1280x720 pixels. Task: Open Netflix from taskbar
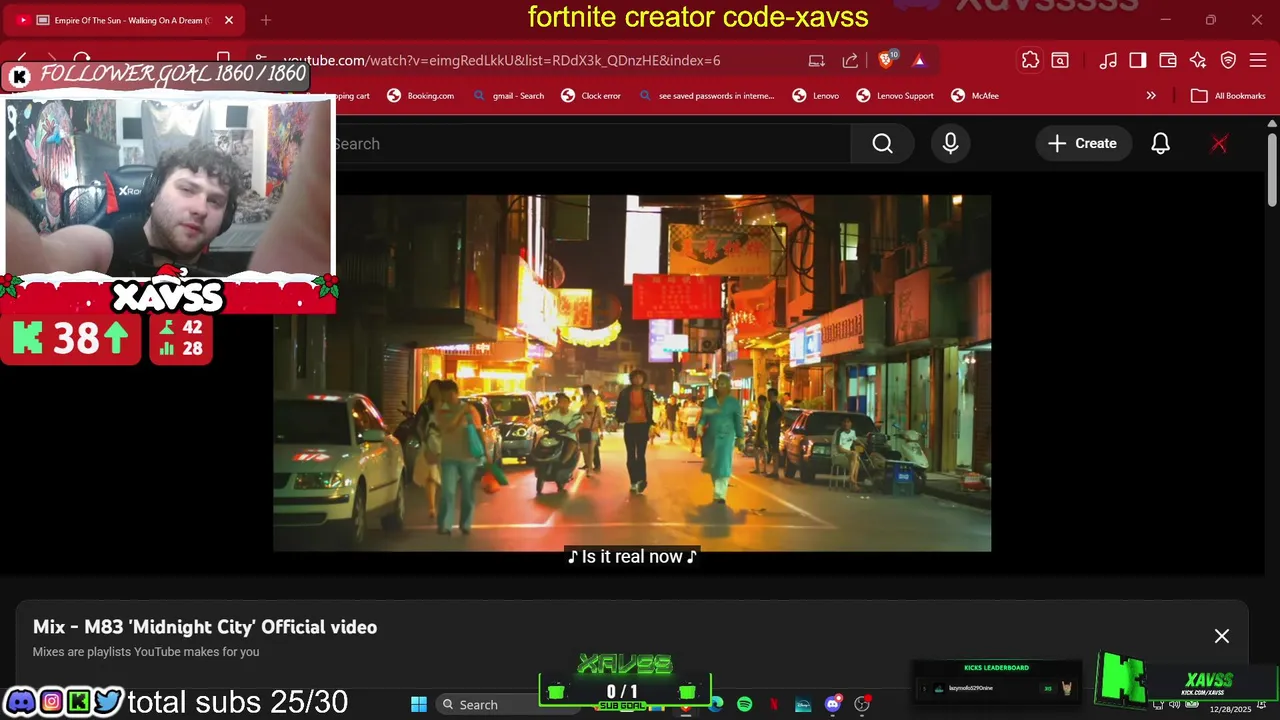[x=774, y=704]
